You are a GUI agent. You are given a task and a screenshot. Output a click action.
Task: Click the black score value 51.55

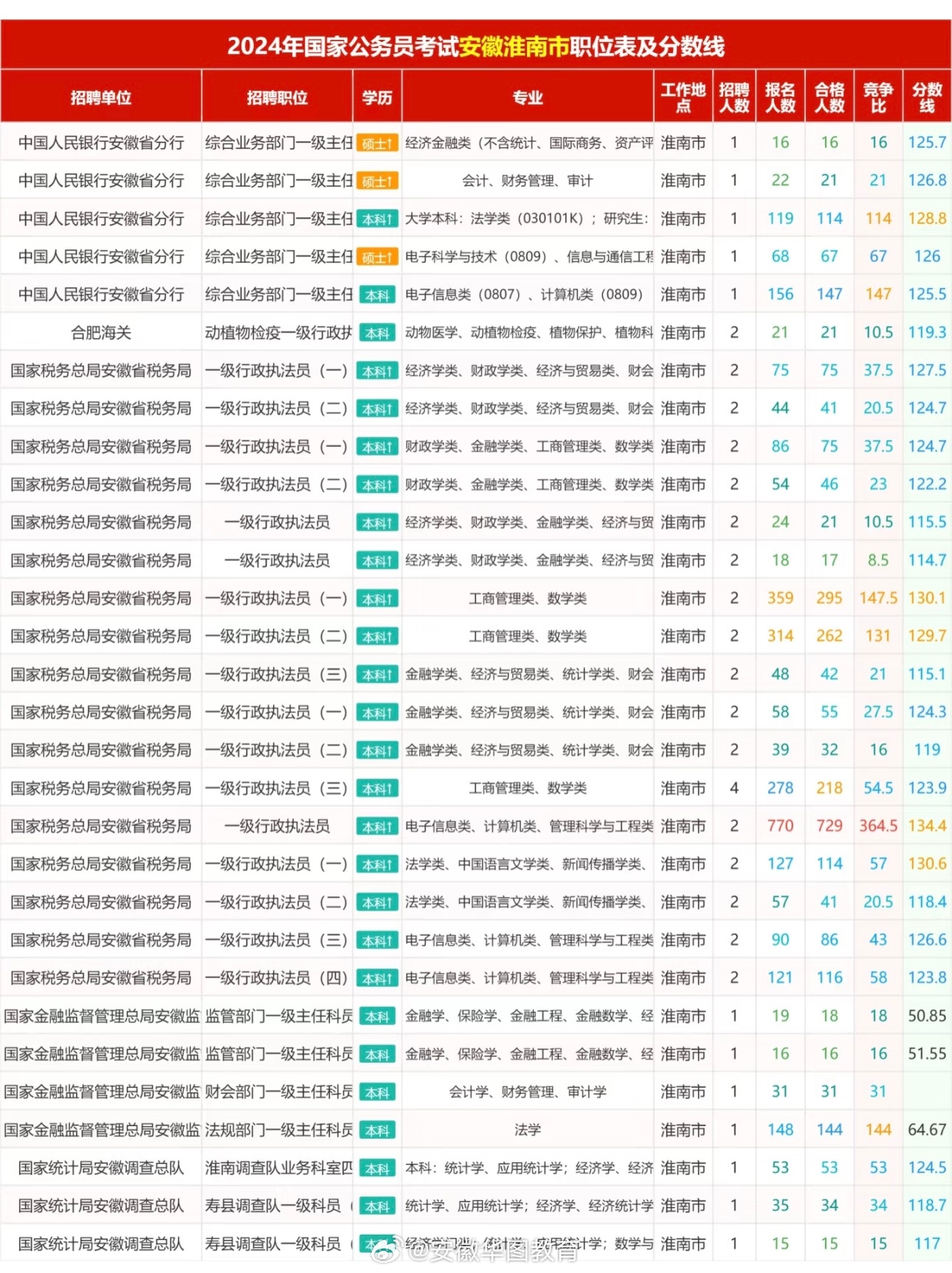pyautogui.click(x=927, y=1054)
